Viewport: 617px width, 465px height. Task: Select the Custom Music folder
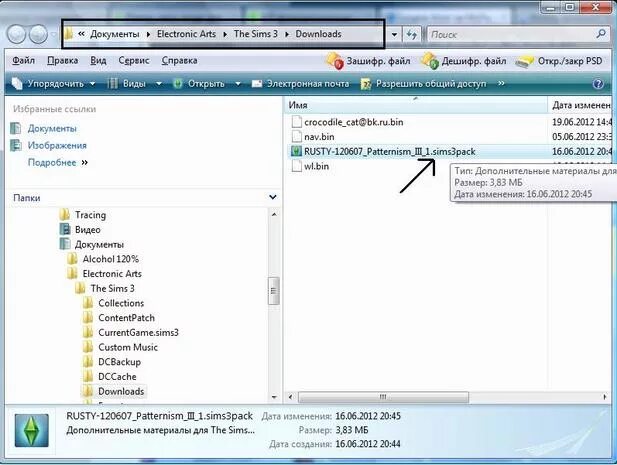tap(128, 347)
